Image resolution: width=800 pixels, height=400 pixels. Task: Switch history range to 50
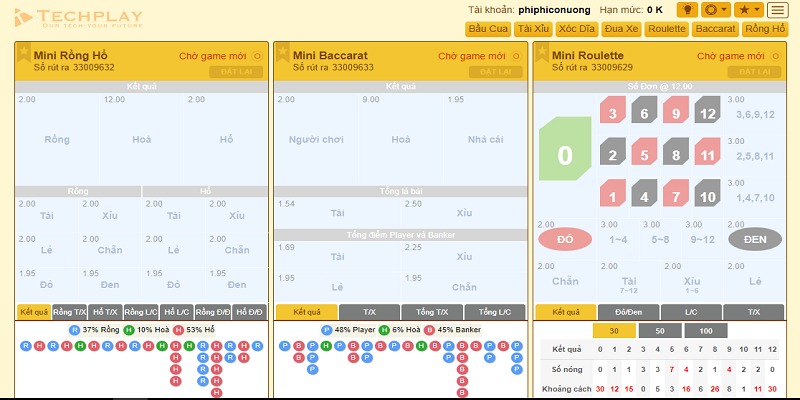coord(660,331)
